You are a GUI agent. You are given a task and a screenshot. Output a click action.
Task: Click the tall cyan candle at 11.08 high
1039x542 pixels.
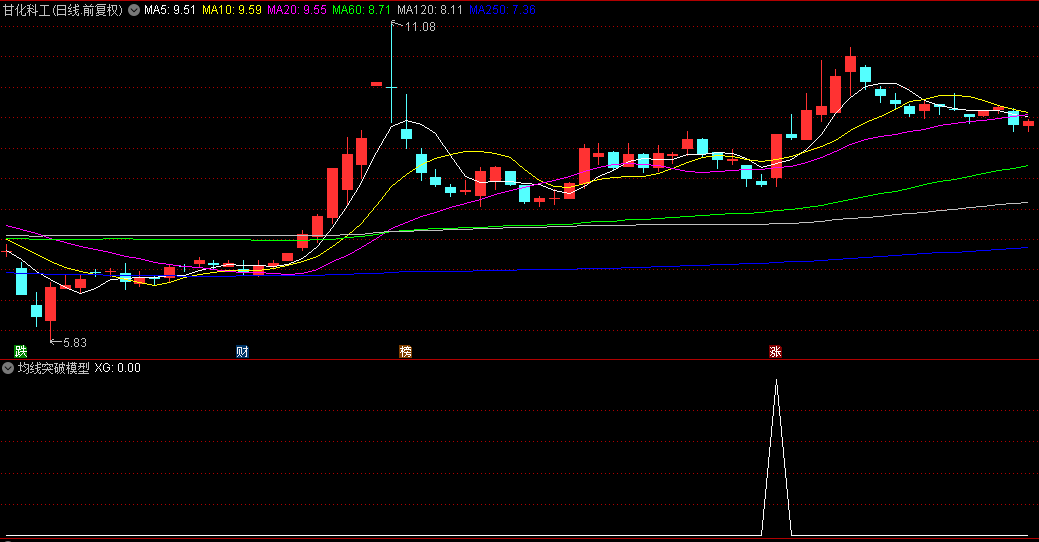(x=392, y=73)
